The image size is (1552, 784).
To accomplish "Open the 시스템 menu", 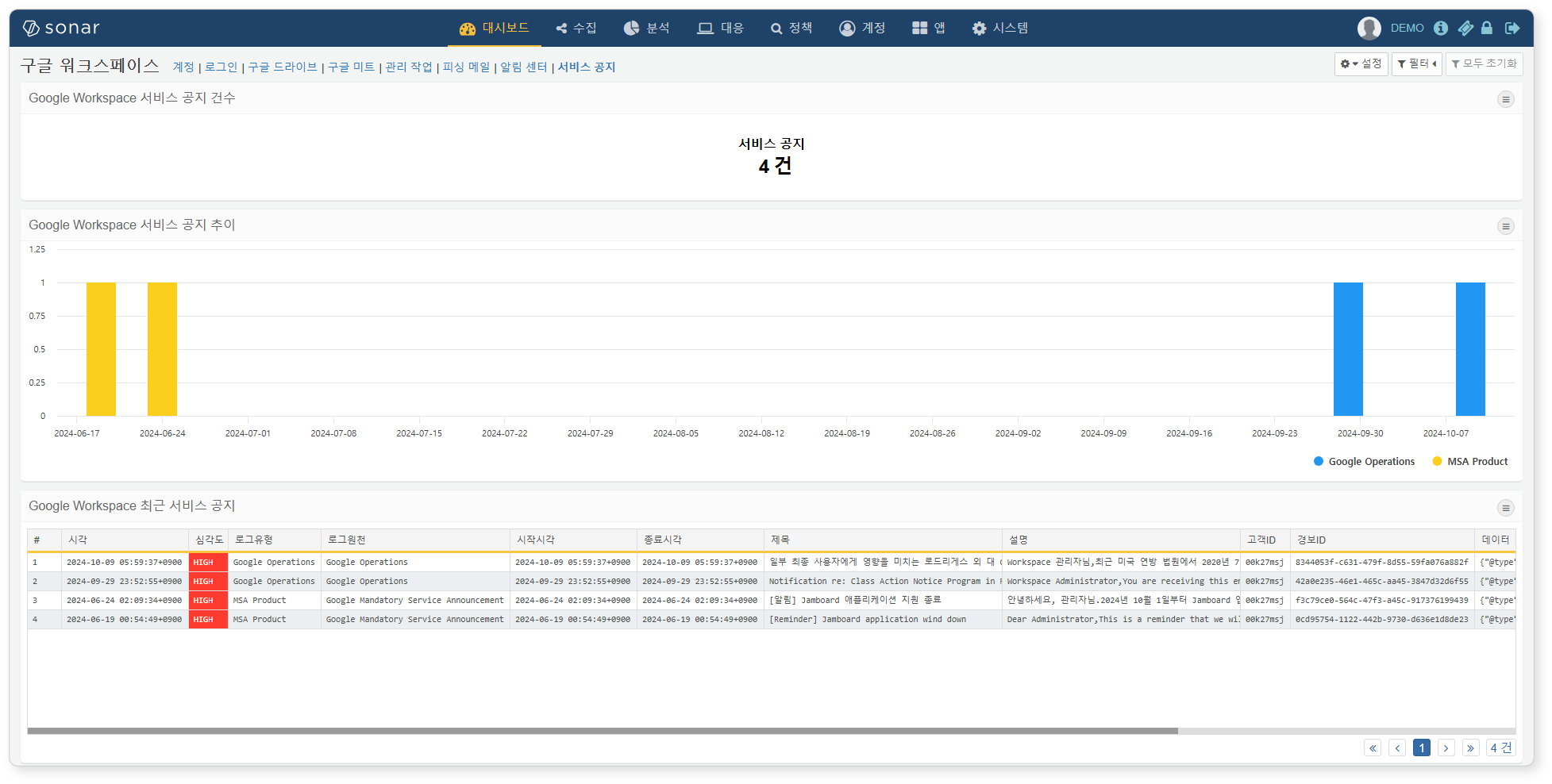I will point(1000,28).
